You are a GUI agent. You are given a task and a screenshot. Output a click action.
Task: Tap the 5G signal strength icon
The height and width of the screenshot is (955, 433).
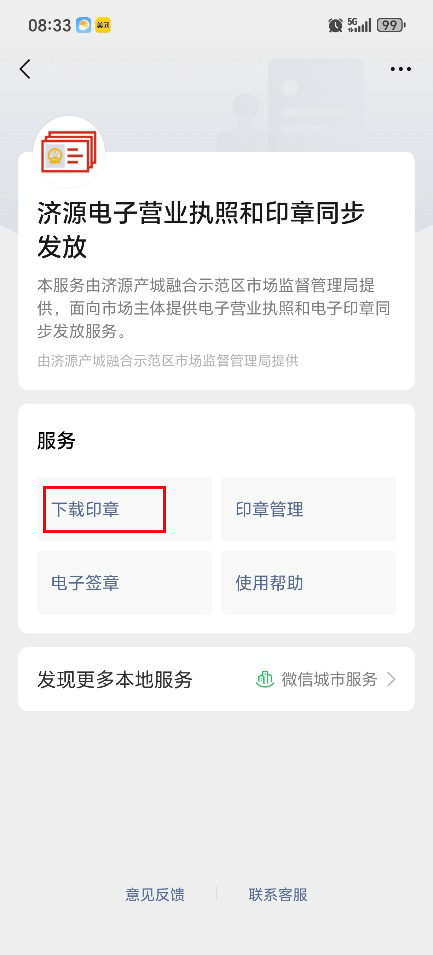[x=359, y=25]
